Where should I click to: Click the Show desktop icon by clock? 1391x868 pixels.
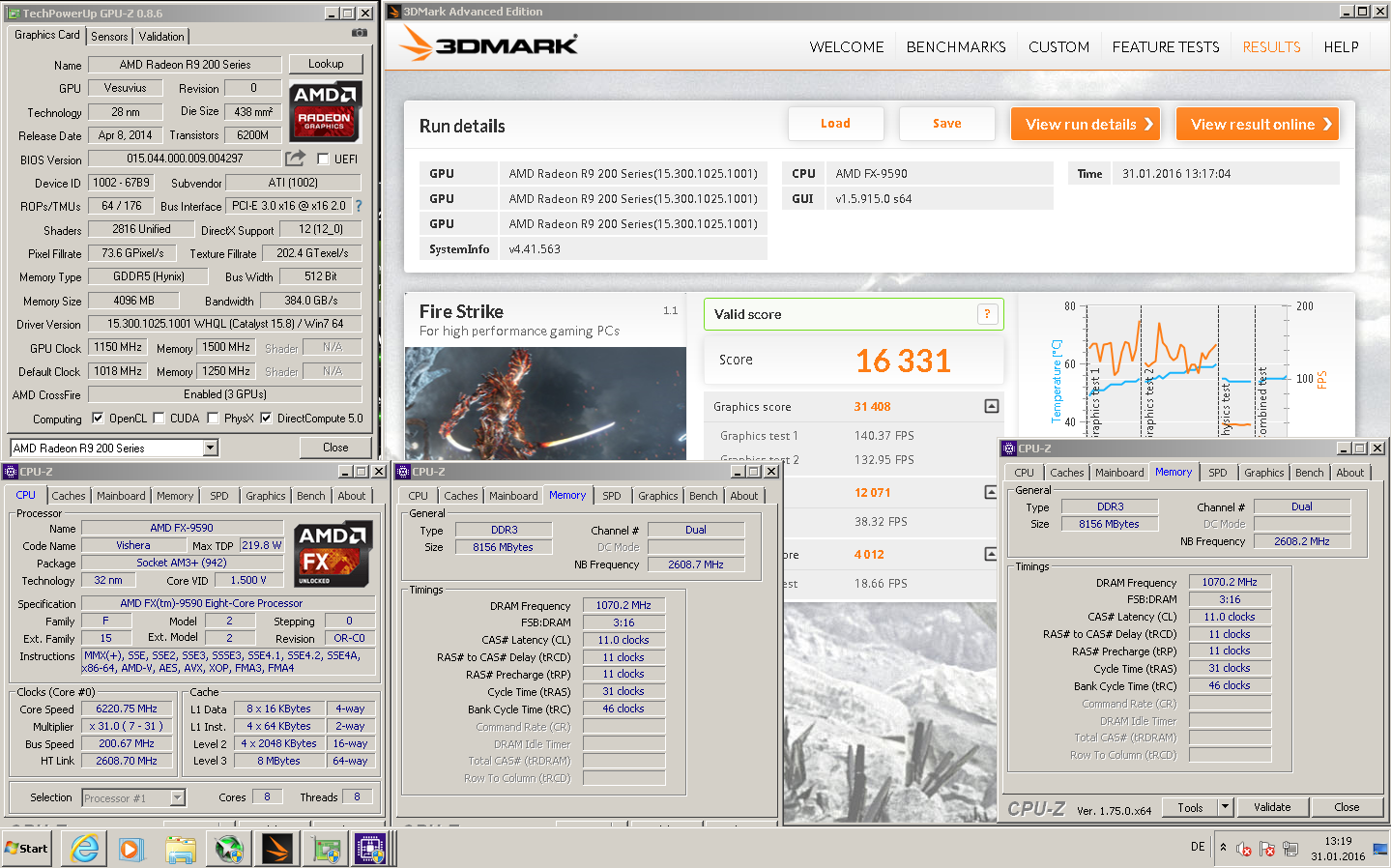(x=1380, y=849)
